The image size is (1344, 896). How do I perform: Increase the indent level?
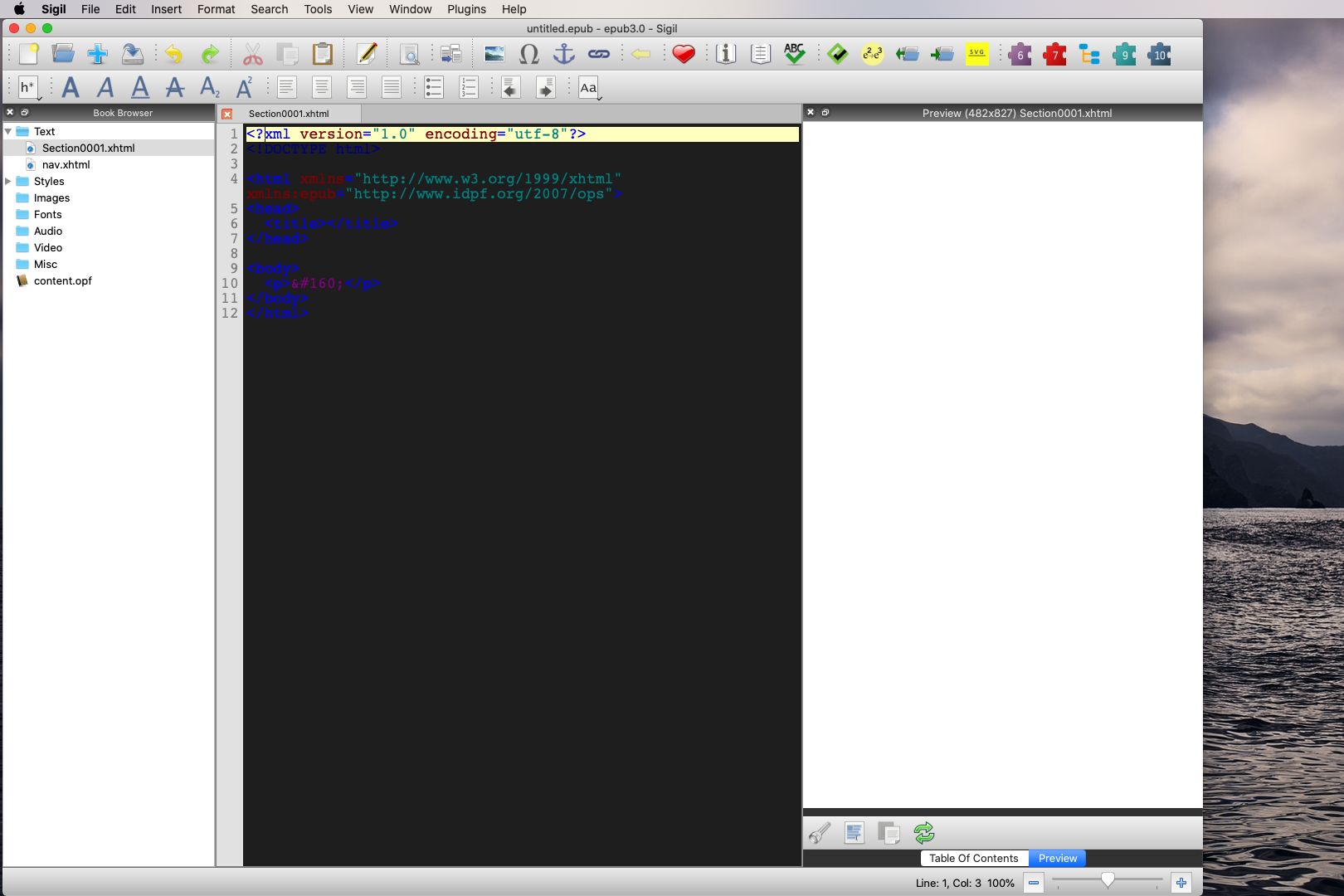click(546, 87)
